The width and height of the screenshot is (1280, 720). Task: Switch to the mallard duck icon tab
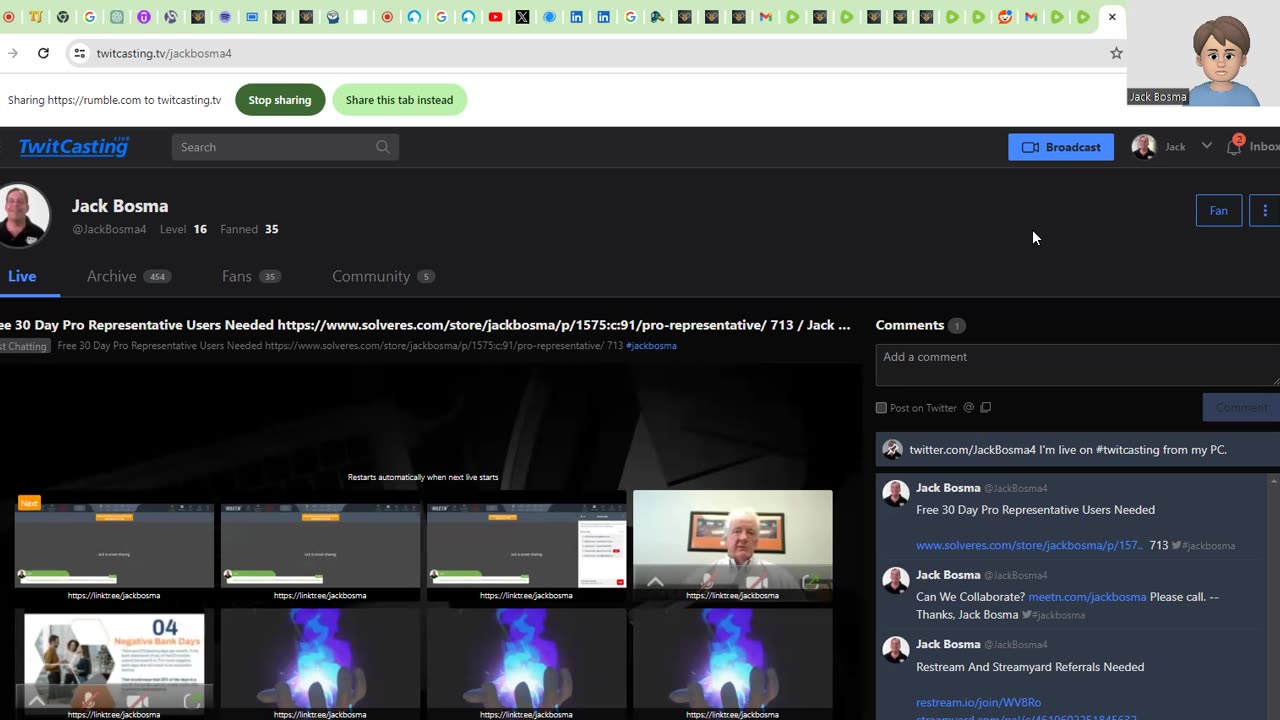tap(657, 17)
